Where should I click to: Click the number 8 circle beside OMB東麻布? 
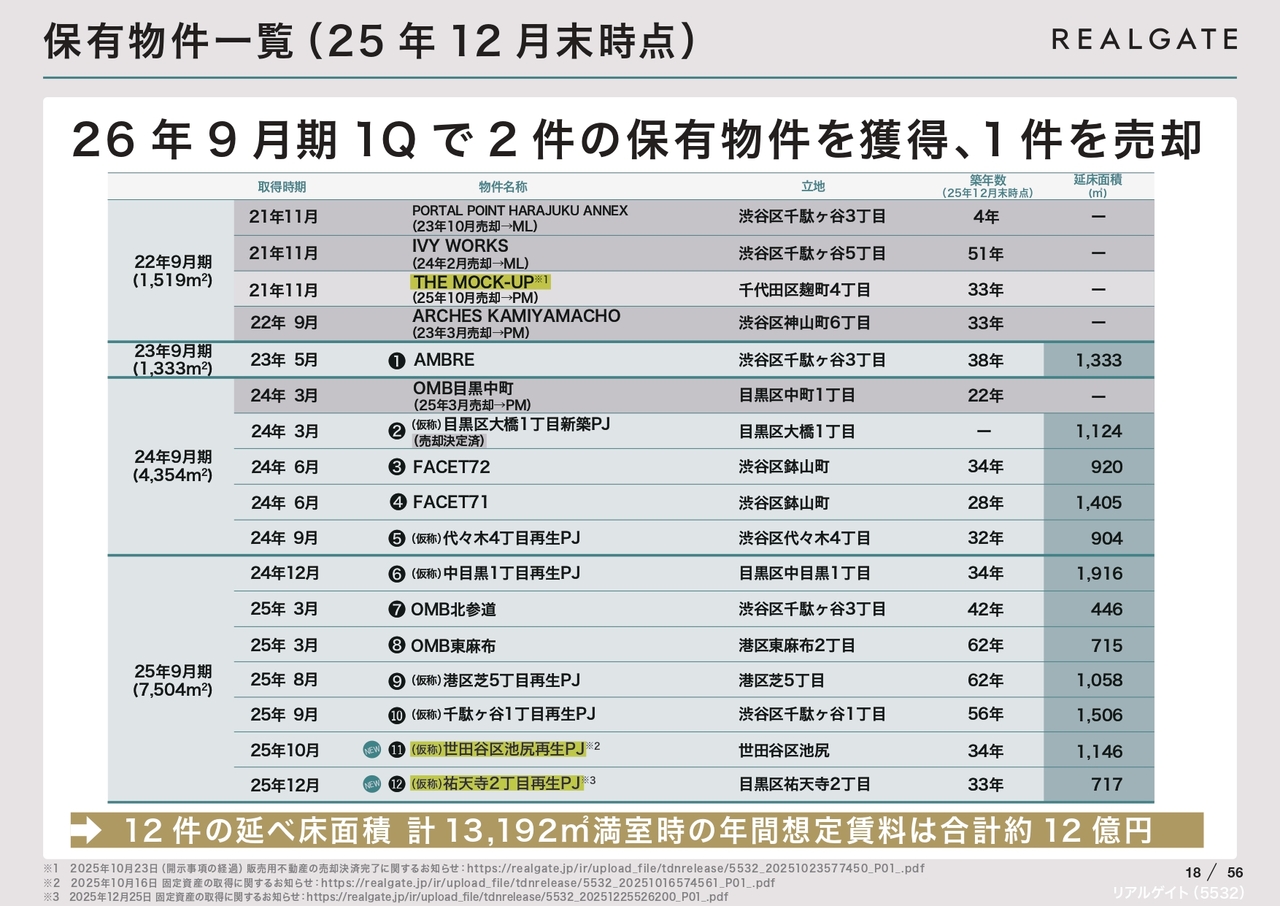pos(396,645)
